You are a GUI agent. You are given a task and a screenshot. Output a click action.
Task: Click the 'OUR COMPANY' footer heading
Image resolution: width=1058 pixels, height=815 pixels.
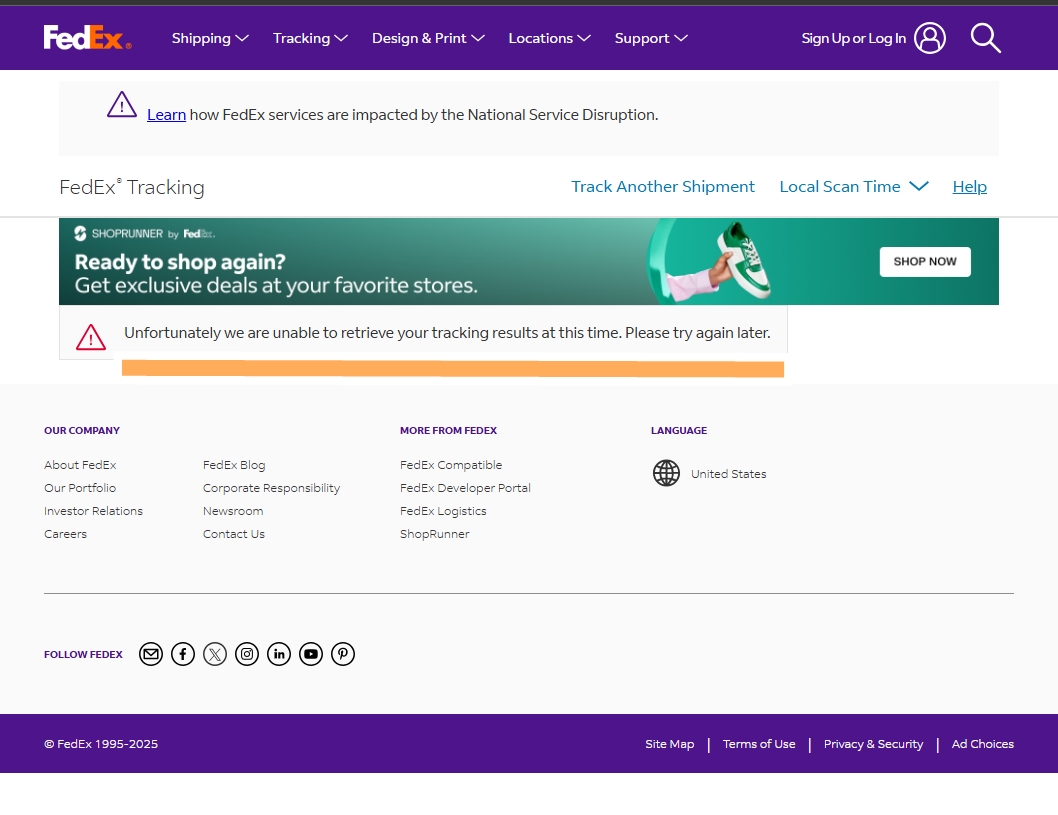pyautogui.click(x=82, y=430)
